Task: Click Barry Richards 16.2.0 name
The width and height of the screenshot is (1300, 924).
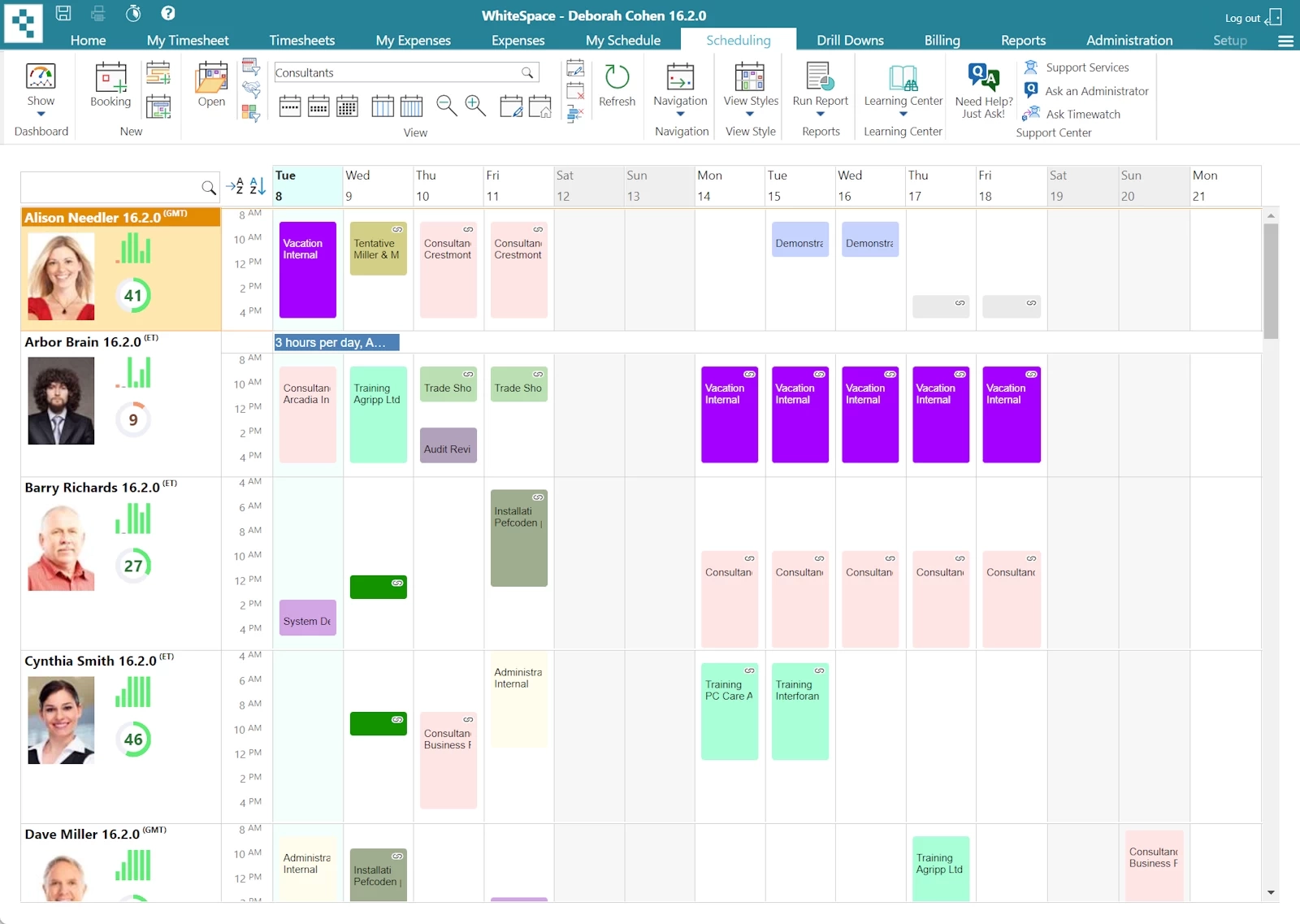Action: pyautogui.click(x=92, y=488)
